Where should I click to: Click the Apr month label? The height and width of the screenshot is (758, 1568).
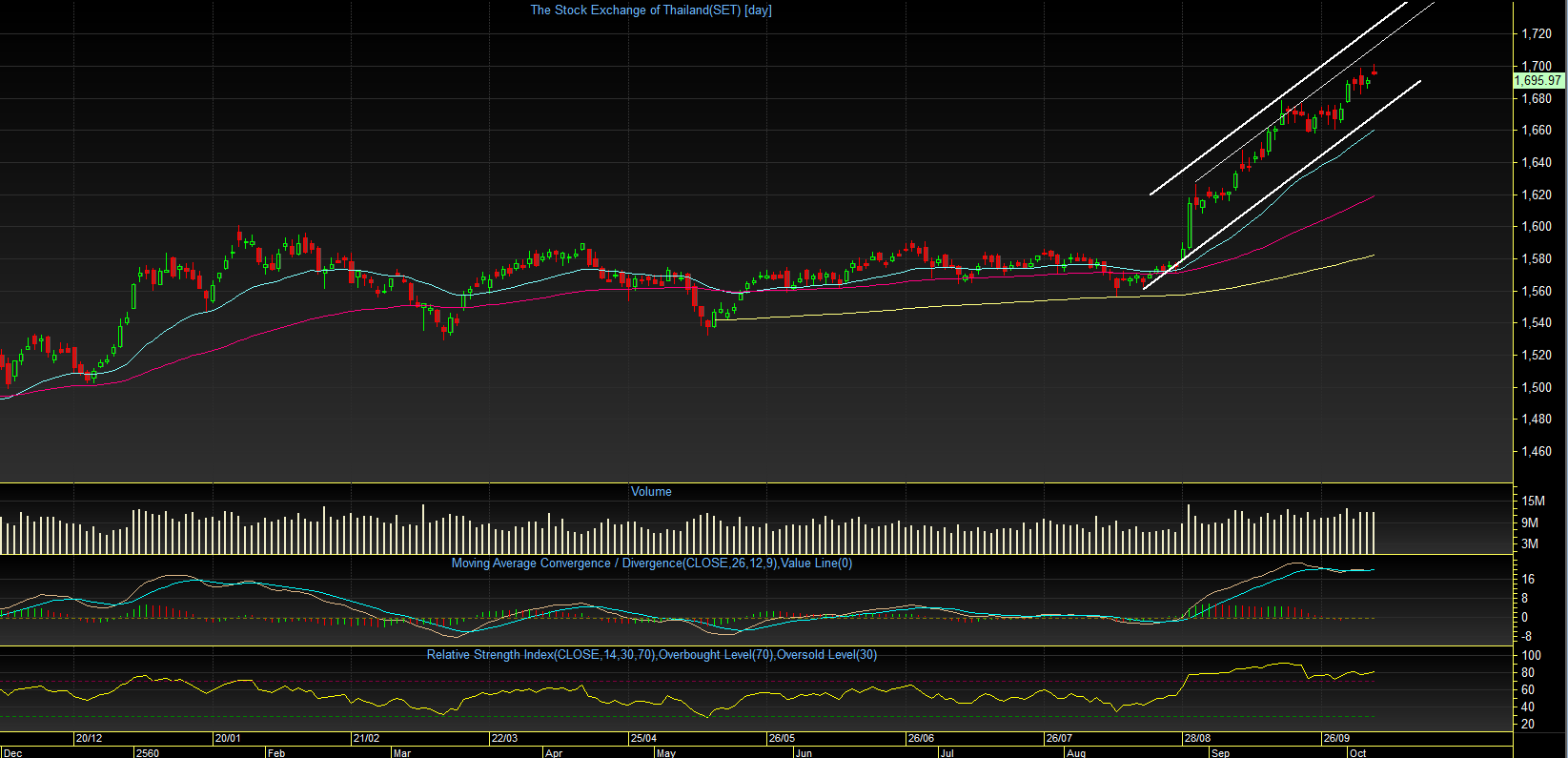pyautogui.click(x=554, y=753)
